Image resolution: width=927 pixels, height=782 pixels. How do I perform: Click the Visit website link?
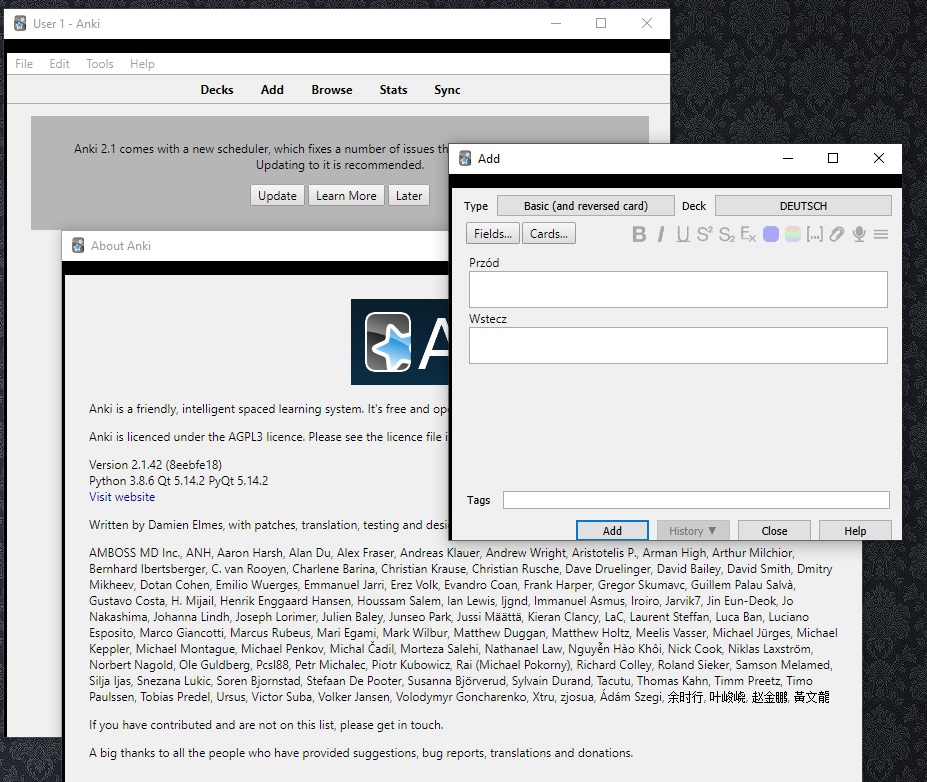[121, 496]
